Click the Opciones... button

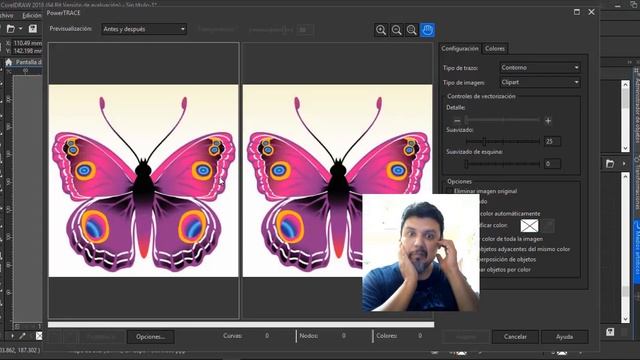tap(150, 337)
